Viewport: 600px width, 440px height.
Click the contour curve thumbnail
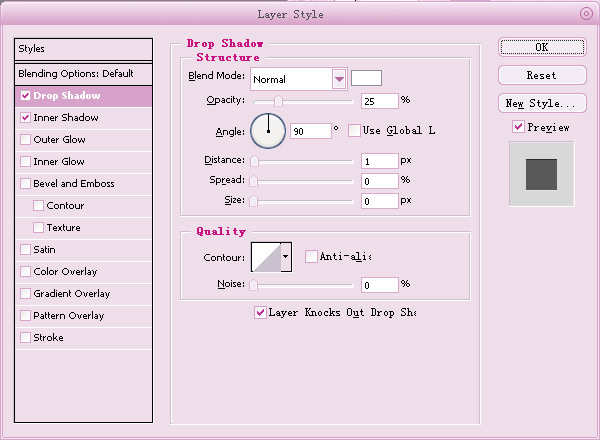coord(266,257)
